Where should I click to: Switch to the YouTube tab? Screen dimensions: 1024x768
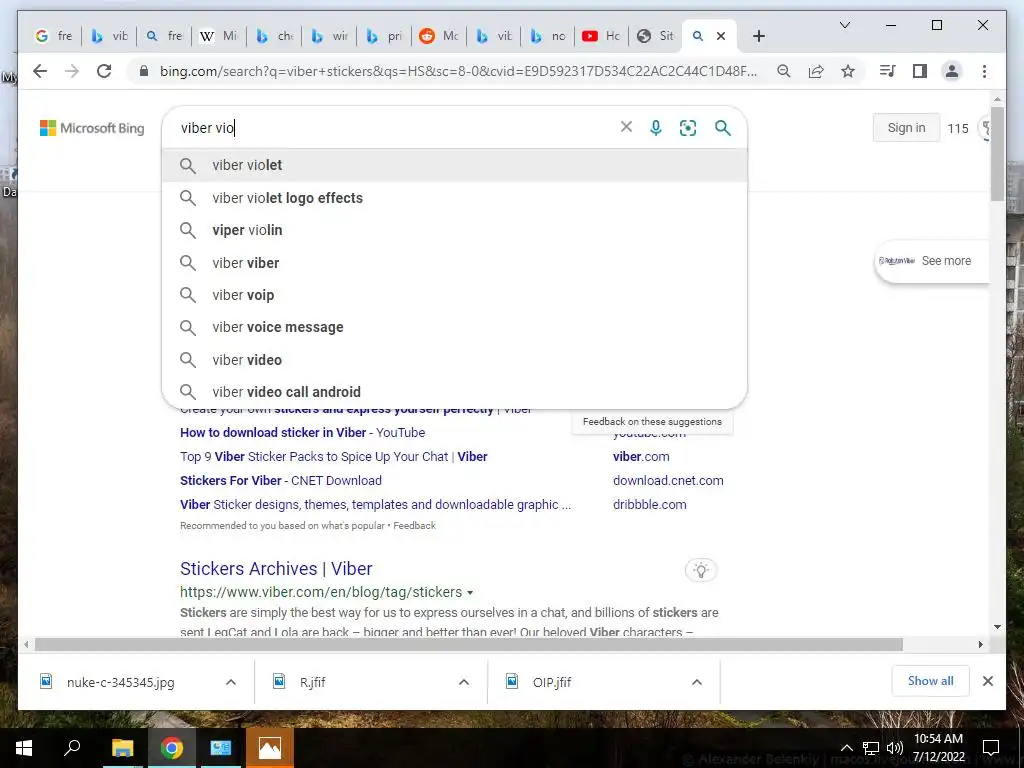(601, 37)
